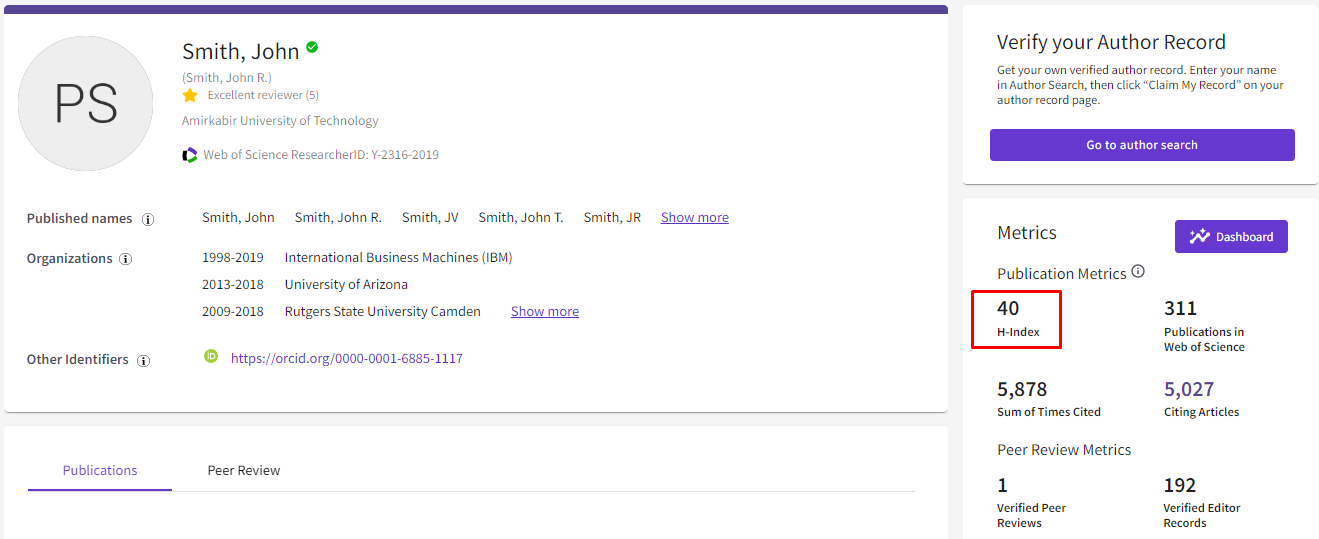Click the Amirkabir University of Technology affiliation
This screenshot has height=539, width=1319.
[280, 121]
